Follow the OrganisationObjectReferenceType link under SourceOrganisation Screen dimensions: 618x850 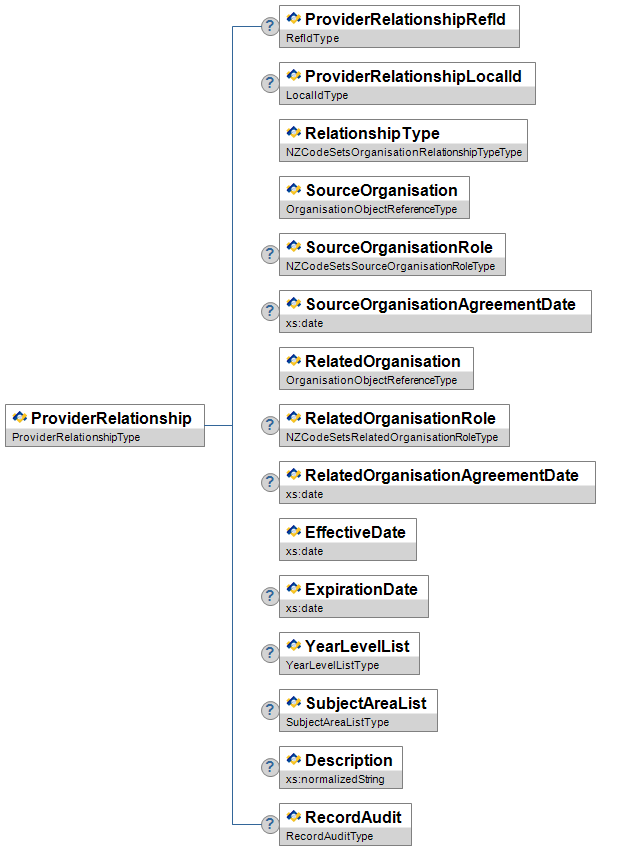tap(371, 210)
